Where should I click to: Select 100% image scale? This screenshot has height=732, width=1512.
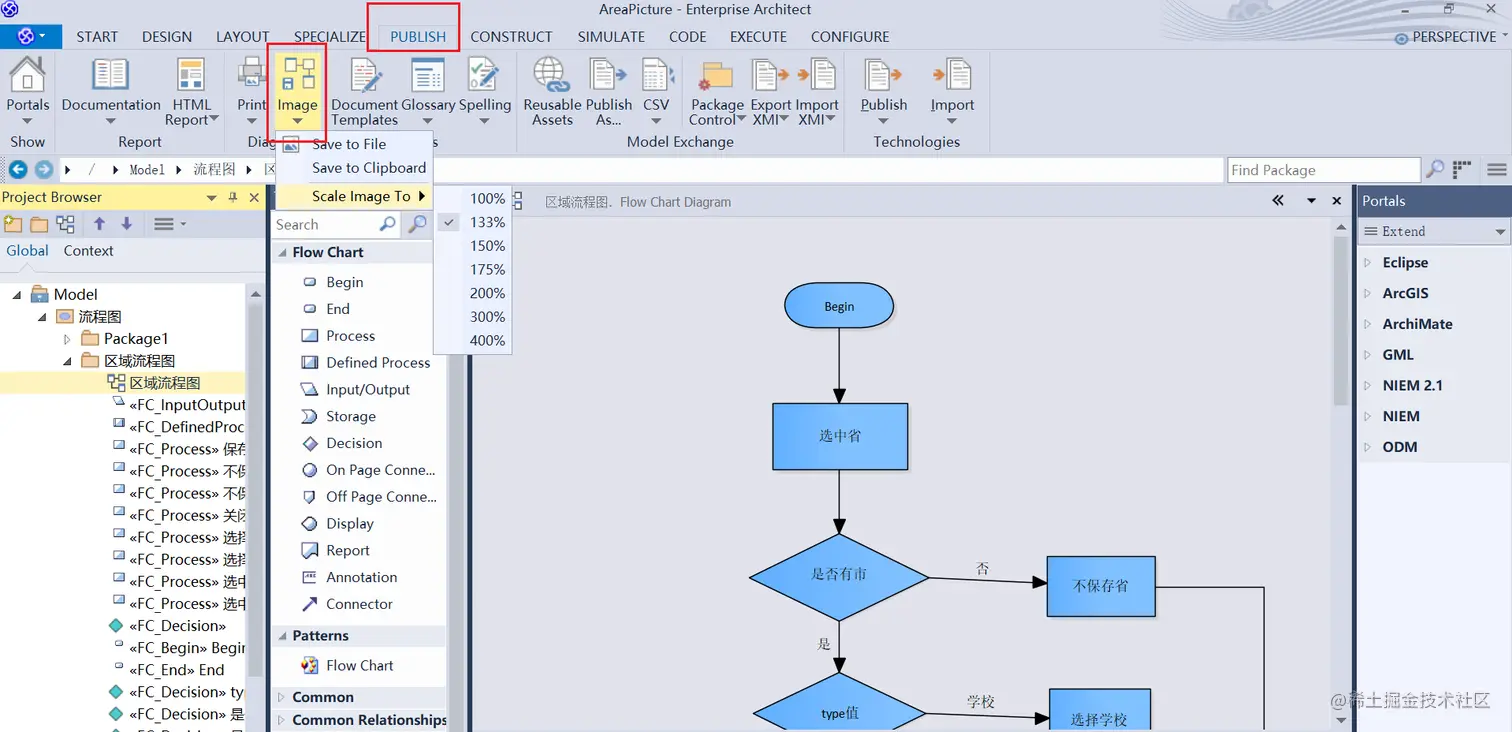487,198
